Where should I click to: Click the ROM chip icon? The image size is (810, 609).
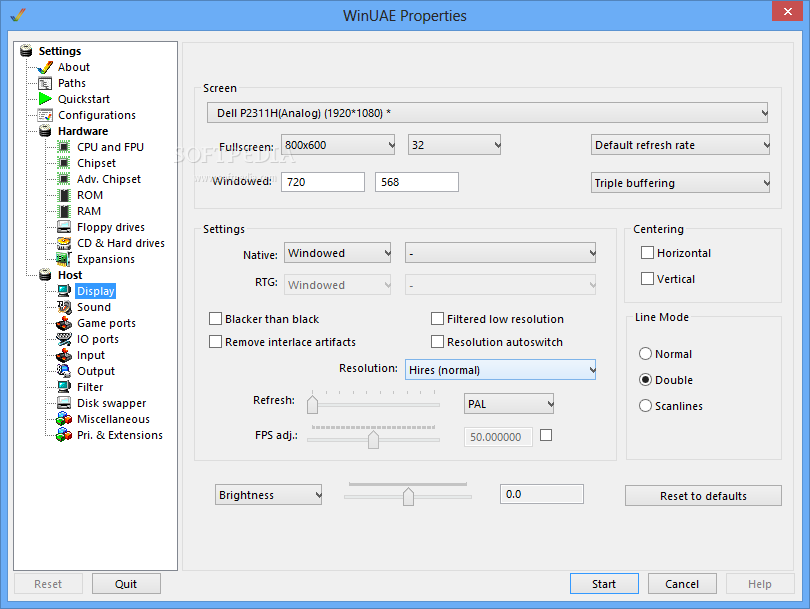click(x=64, y=195)
